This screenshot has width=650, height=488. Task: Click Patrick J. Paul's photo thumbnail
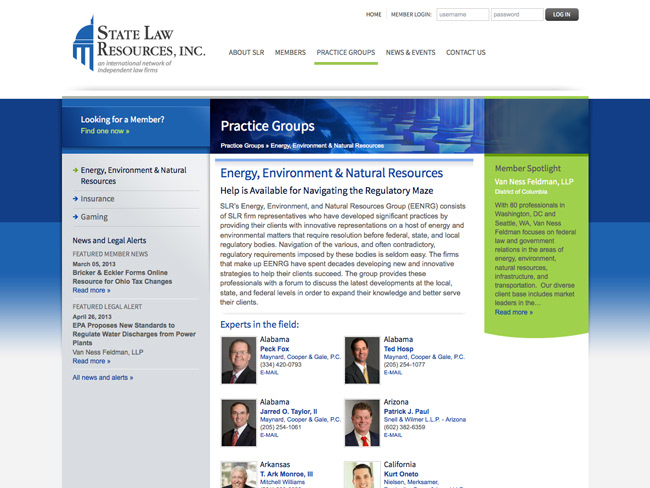(x=362, y=423)
